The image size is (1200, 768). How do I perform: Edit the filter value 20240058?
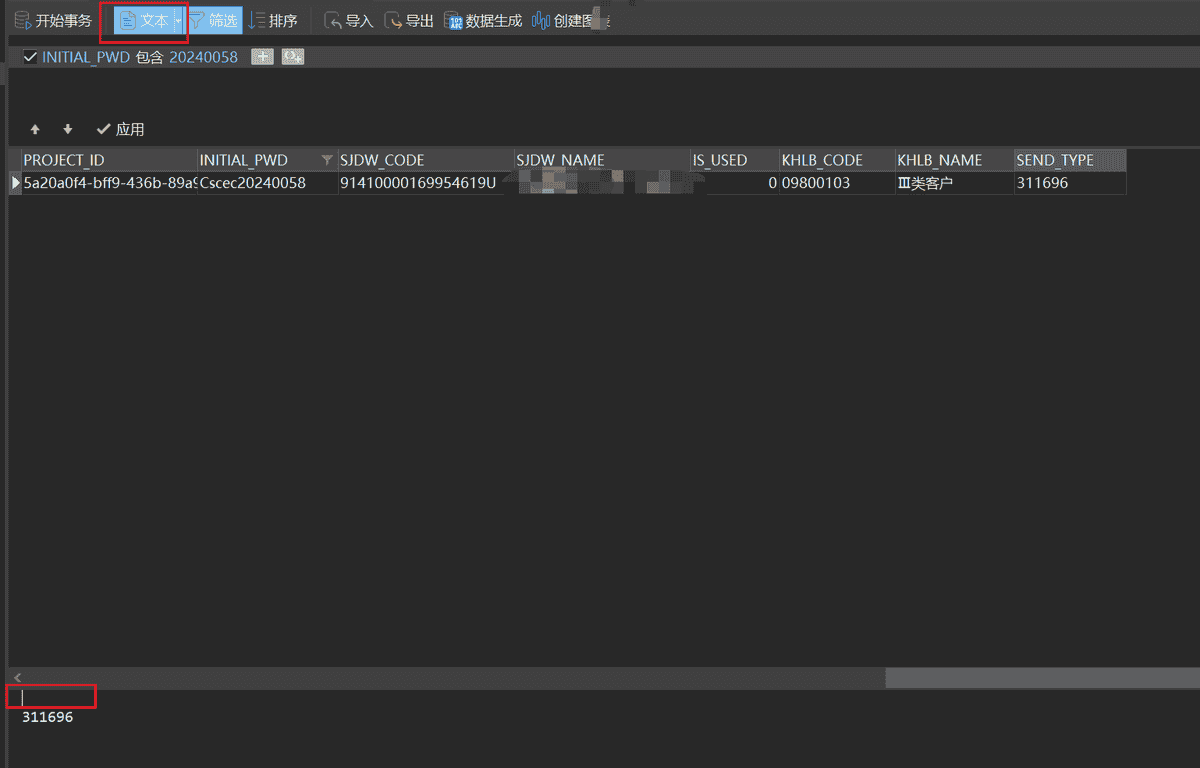[203, 57]
